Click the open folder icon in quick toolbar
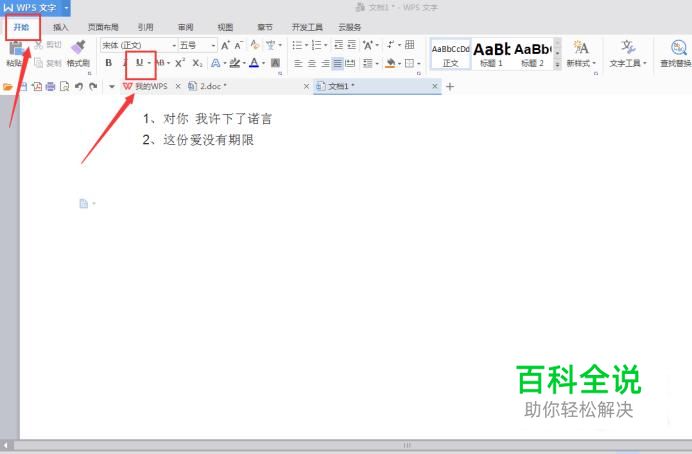 (x=8, y=86)
